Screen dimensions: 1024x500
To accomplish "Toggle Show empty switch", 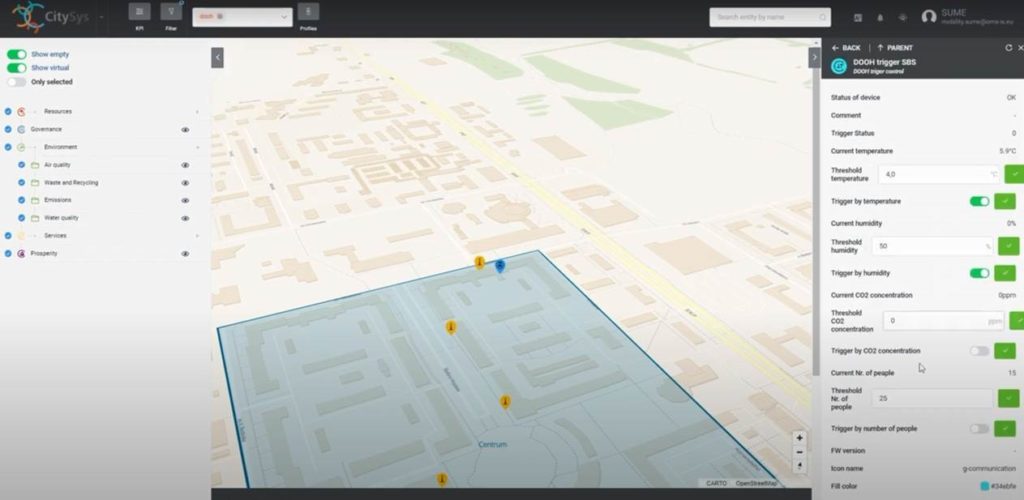I will click(17, 54).
